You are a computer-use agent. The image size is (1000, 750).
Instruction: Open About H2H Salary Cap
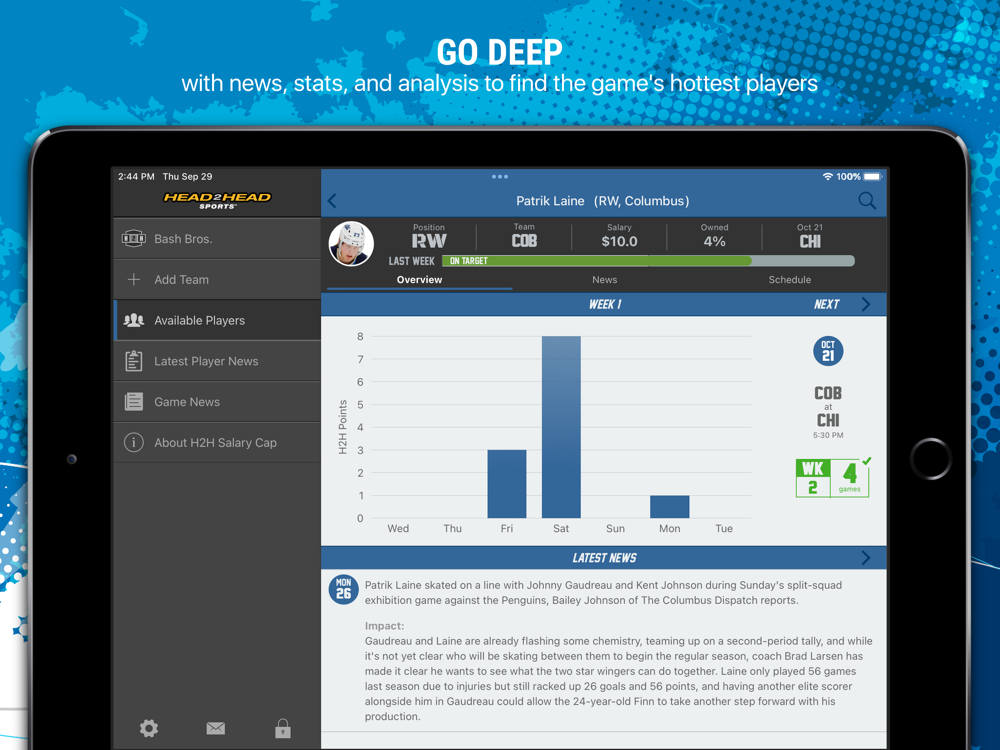point(217,443)
